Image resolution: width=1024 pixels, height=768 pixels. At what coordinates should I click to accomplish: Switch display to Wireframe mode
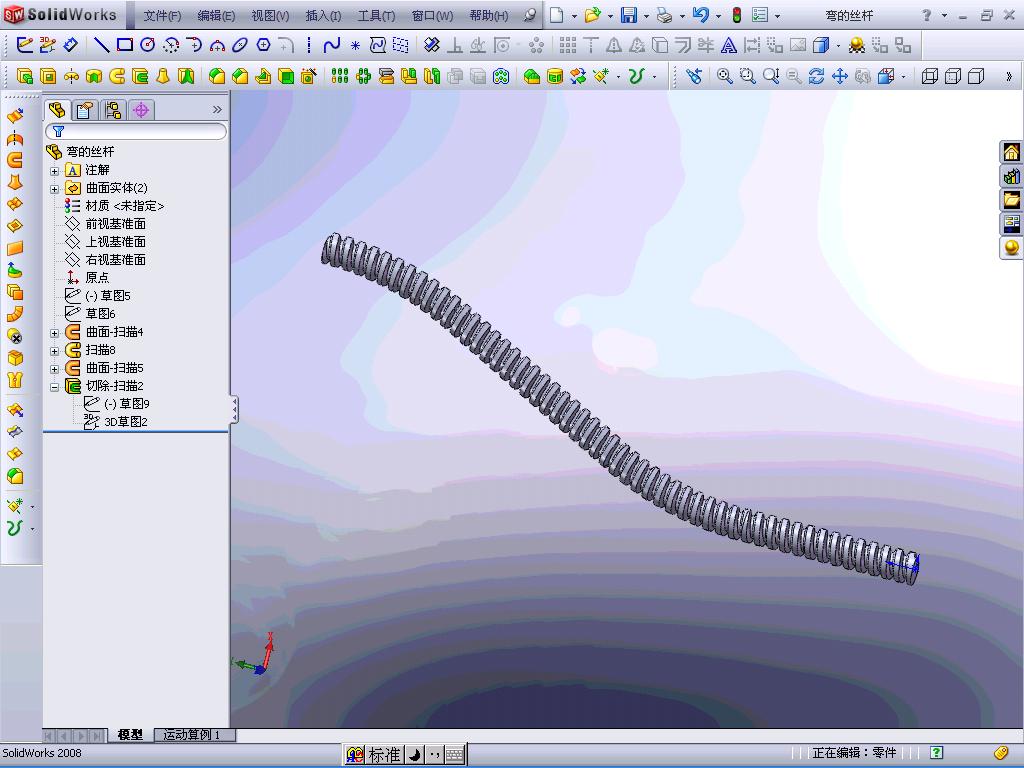click(929, 76)
